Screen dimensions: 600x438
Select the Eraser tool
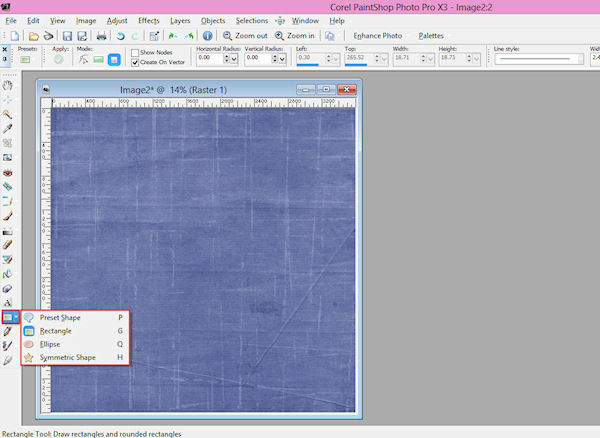[7, 245]
